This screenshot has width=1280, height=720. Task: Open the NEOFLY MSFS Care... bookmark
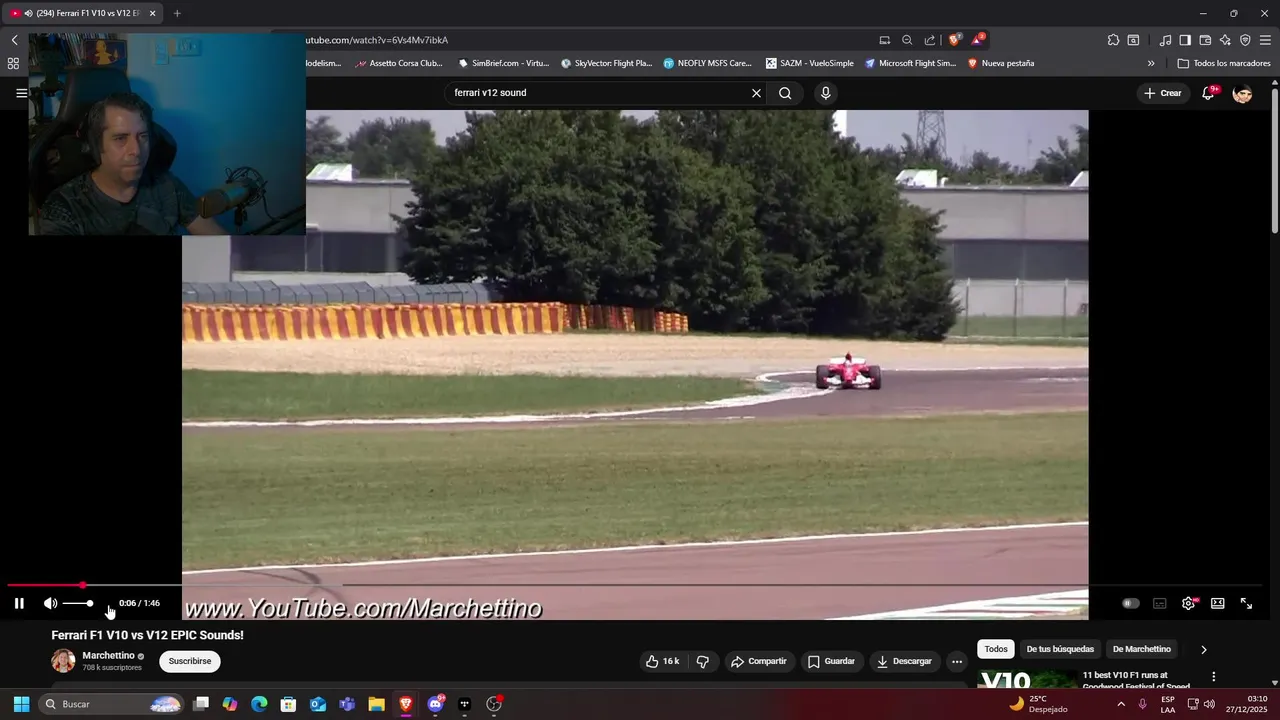(708, 63)
